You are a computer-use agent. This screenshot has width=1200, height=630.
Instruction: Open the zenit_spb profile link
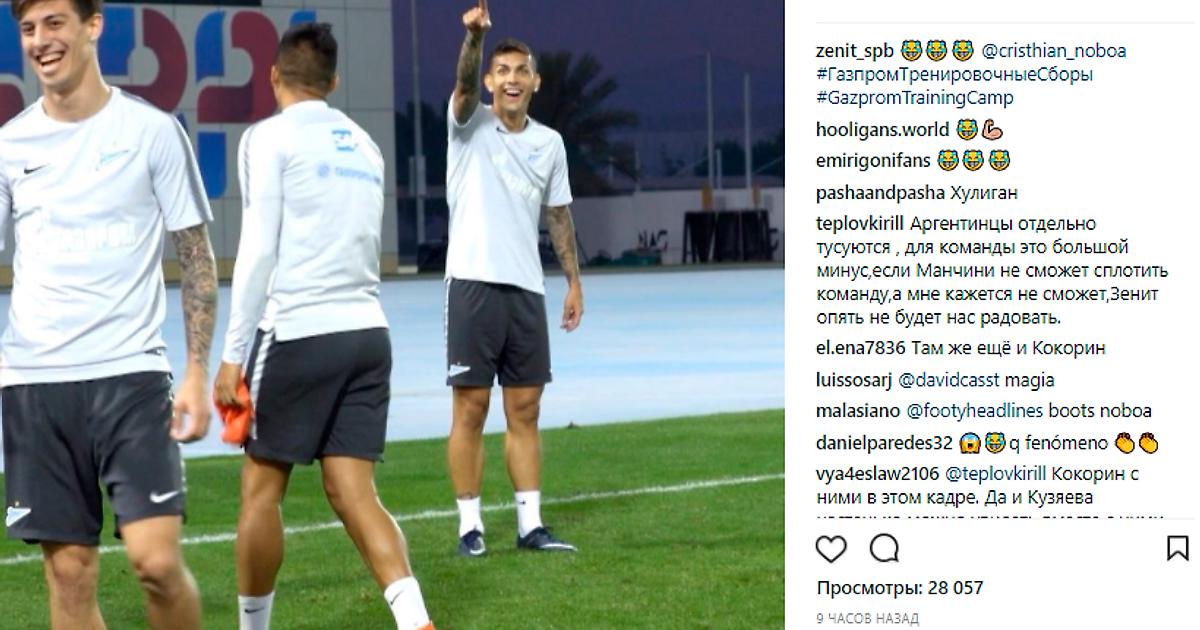(855, 51)
